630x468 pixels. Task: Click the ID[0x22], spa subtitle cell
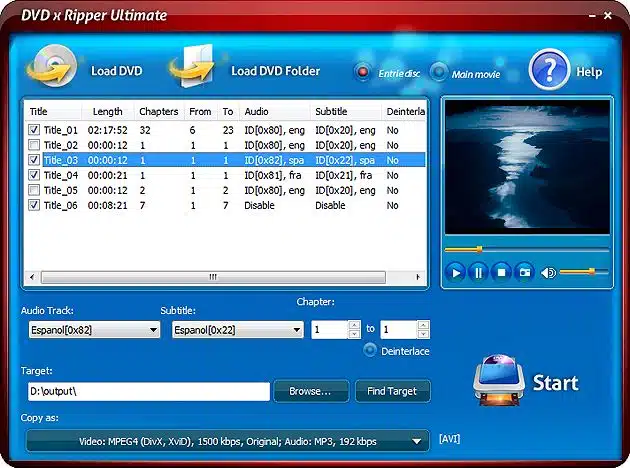[x=345, y=160]
